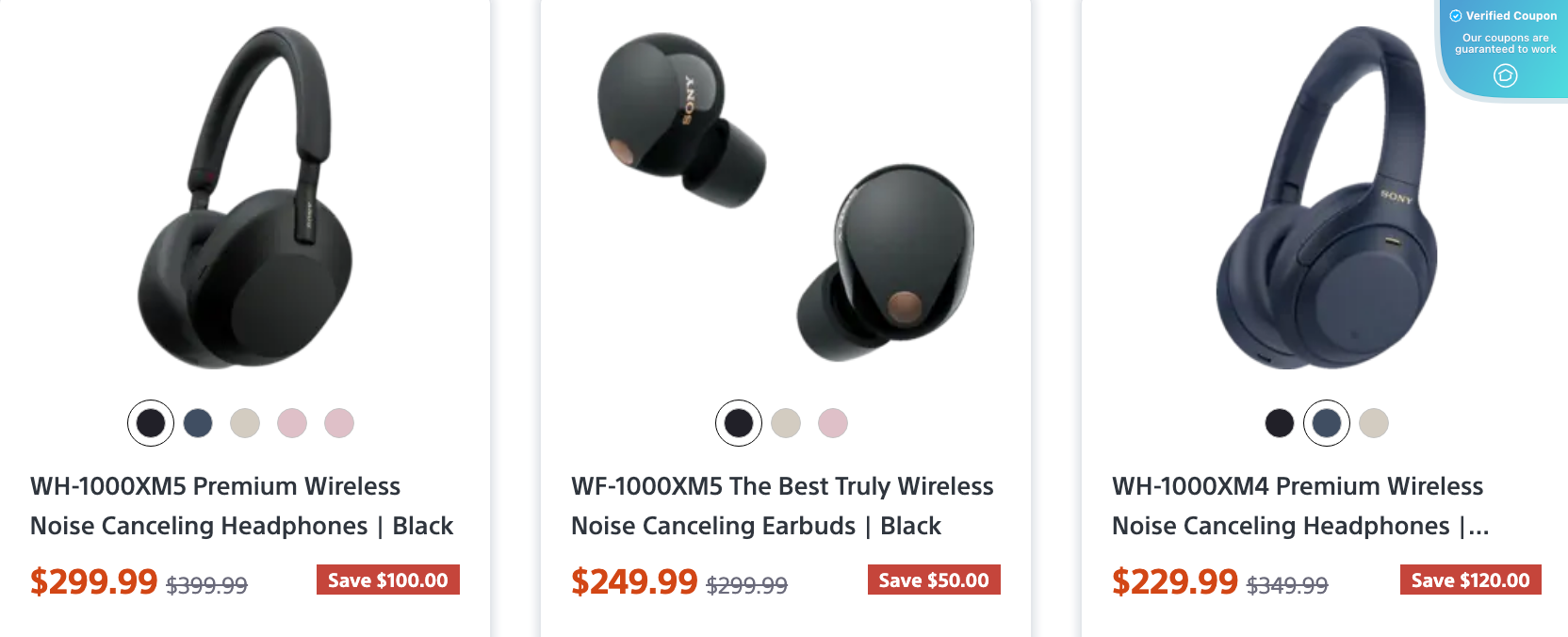
Task: Select the navy color swatch for WH-1000XM5
Action: (198, 423)
